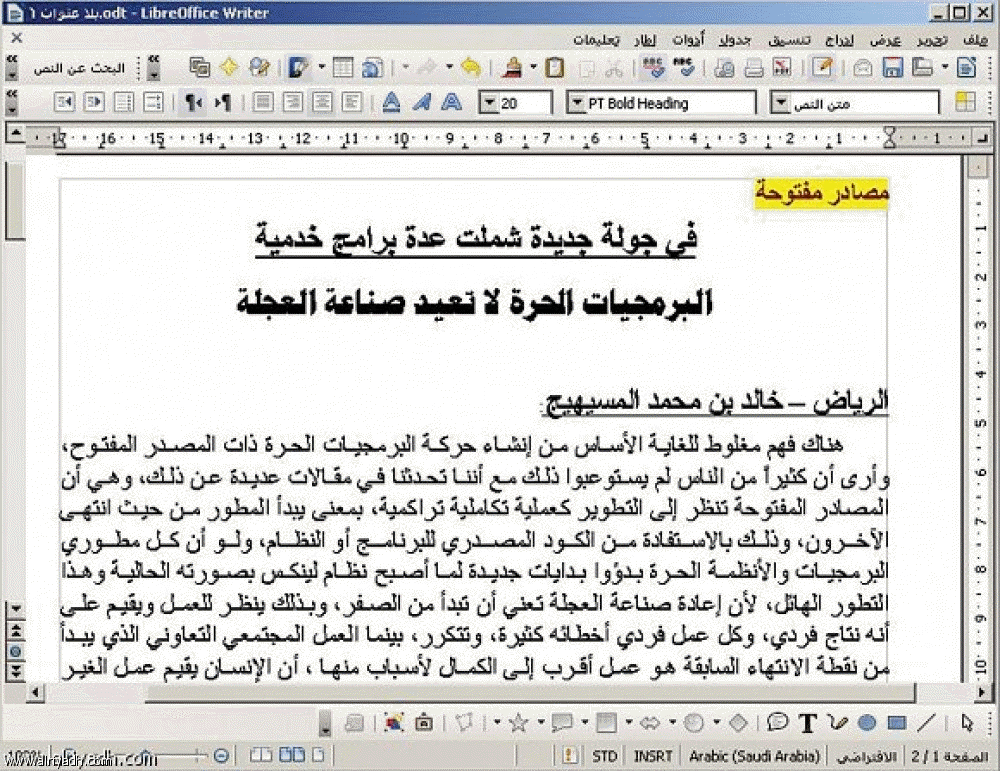Click the search text field
Image resolution: width=1000 pixels, height=771 pixels.
(79, 68)
